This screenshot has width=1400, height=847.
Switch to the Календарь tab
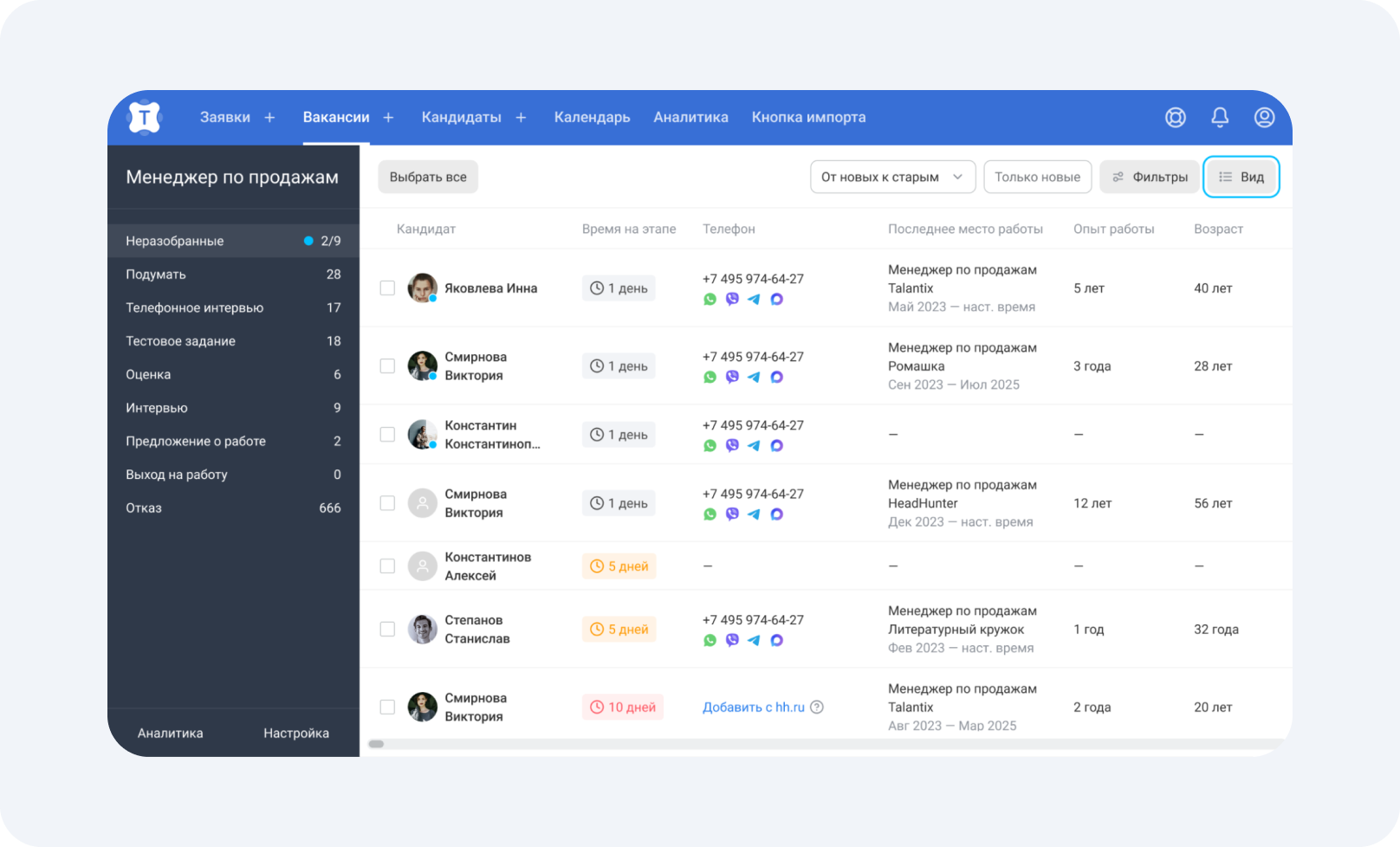tap(592, 117)
